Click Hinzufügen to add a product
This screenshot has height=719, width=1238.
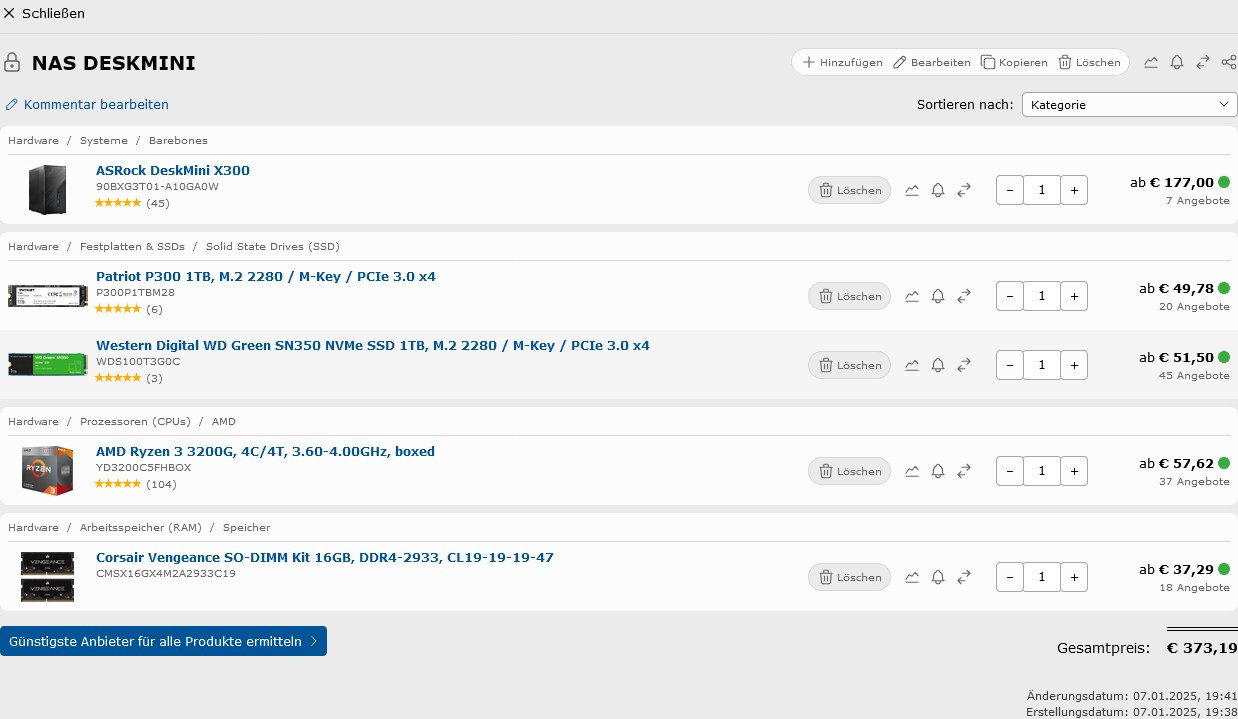click(x=843, y=62)
